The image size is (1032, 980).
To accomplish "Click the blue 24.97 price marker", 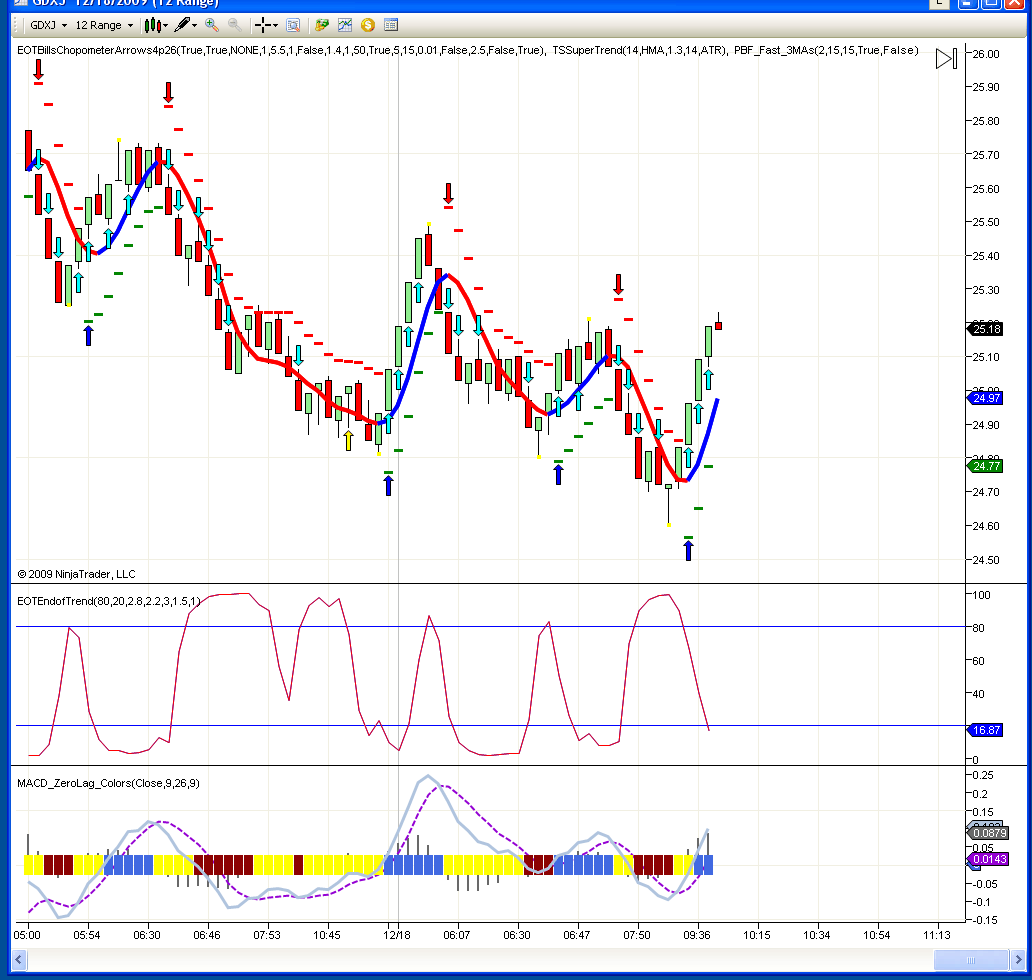I will pyautogui.click(x=985, y=398).
